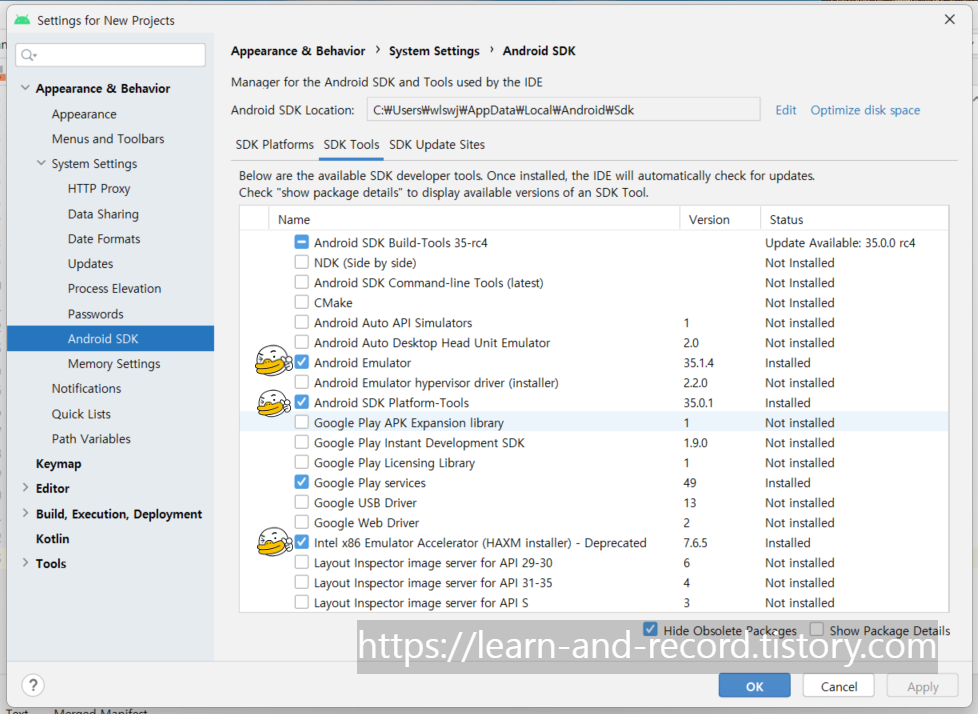978x714 pixels.
Task: Click 'Update Available: 35.0.0 rc4' status
Action: tap(840, 243)
